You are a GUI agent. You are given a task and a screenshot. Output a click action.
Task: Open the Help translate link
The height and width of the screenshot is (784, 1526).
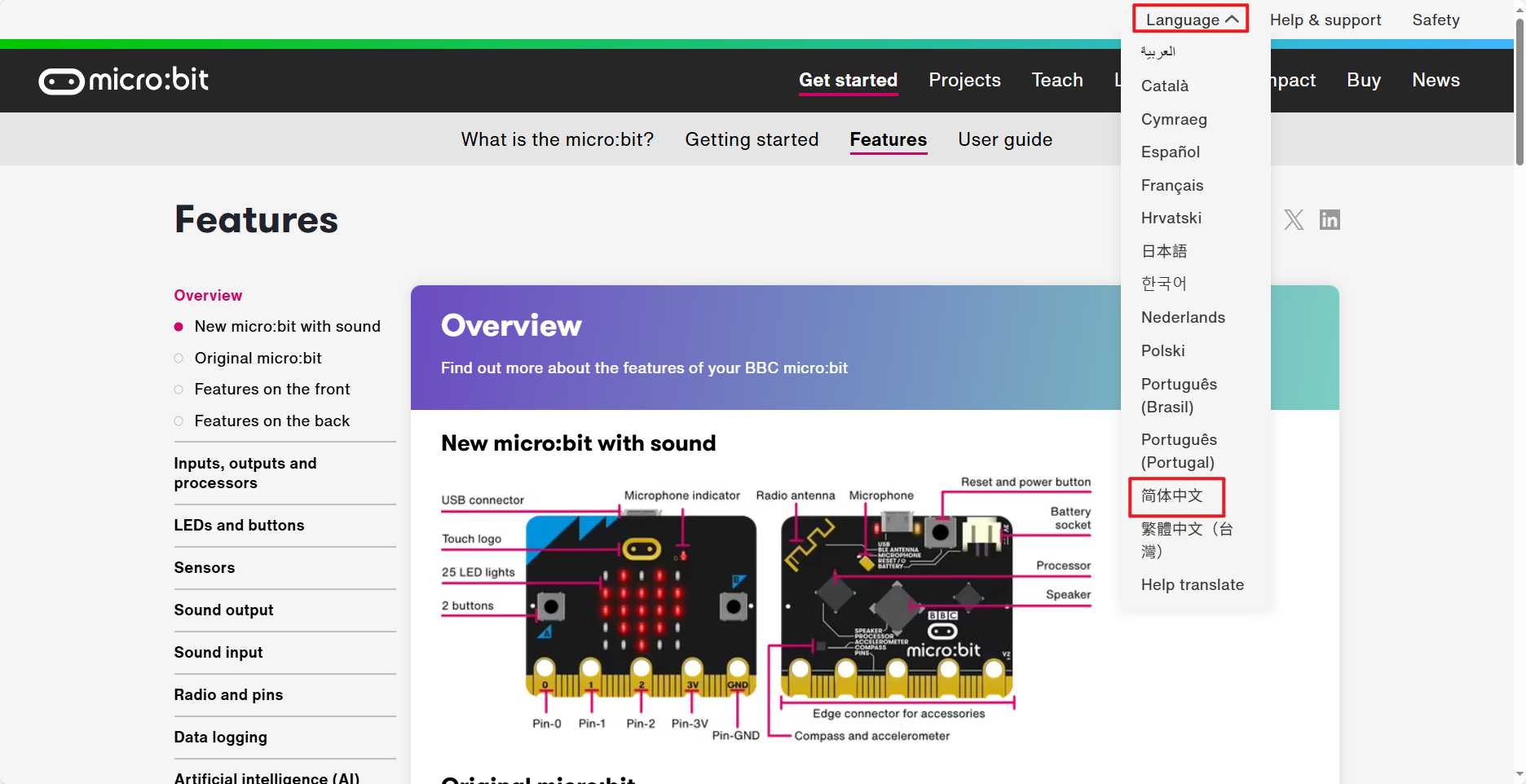[1193, 584]
